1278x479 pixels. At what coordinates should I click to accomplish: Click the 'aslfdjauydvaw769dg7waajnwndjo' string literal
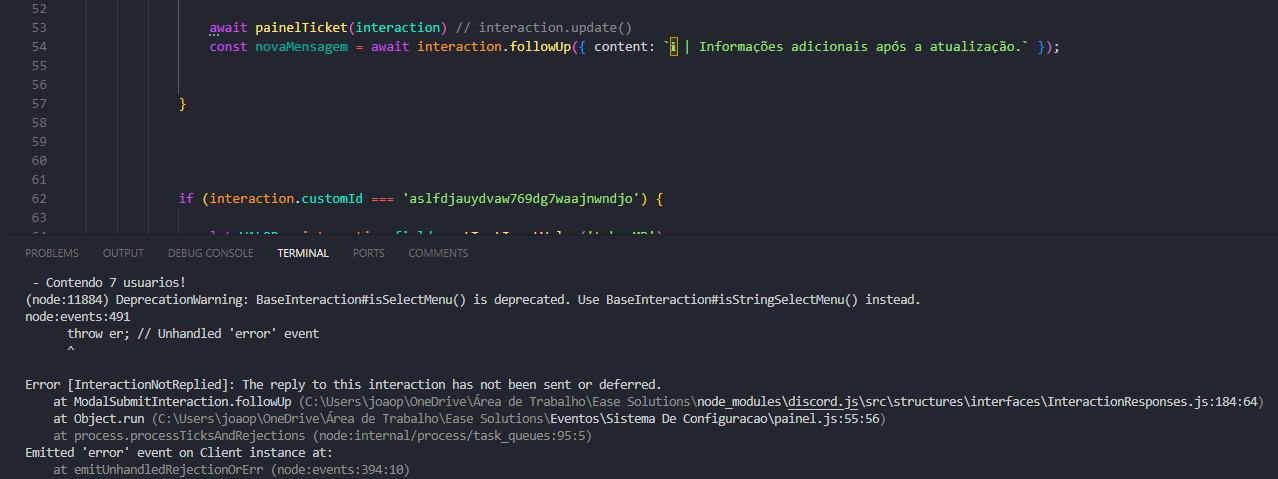(524, 199)
